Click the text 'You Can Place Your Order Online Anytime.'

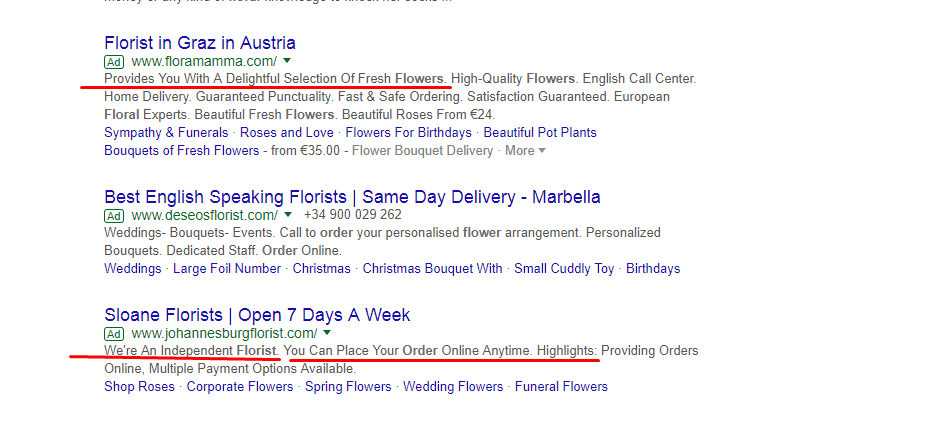pyautogui.click(x=409, y=351)
